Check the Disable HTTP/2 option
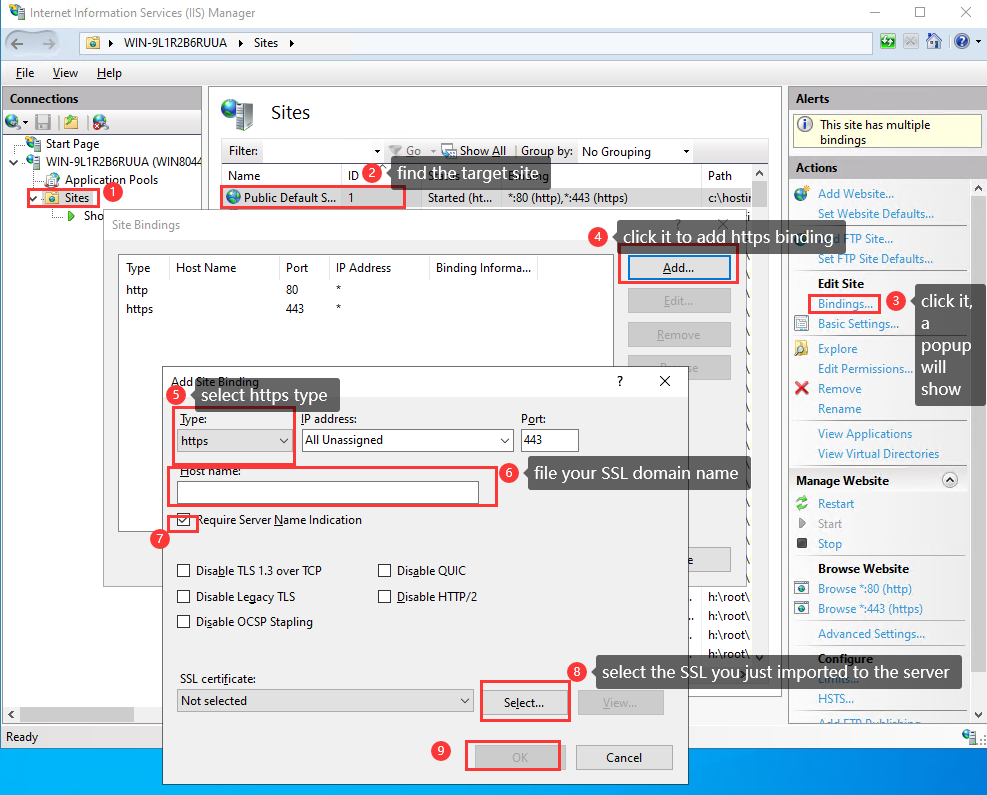987x795 pixels. 384,596
